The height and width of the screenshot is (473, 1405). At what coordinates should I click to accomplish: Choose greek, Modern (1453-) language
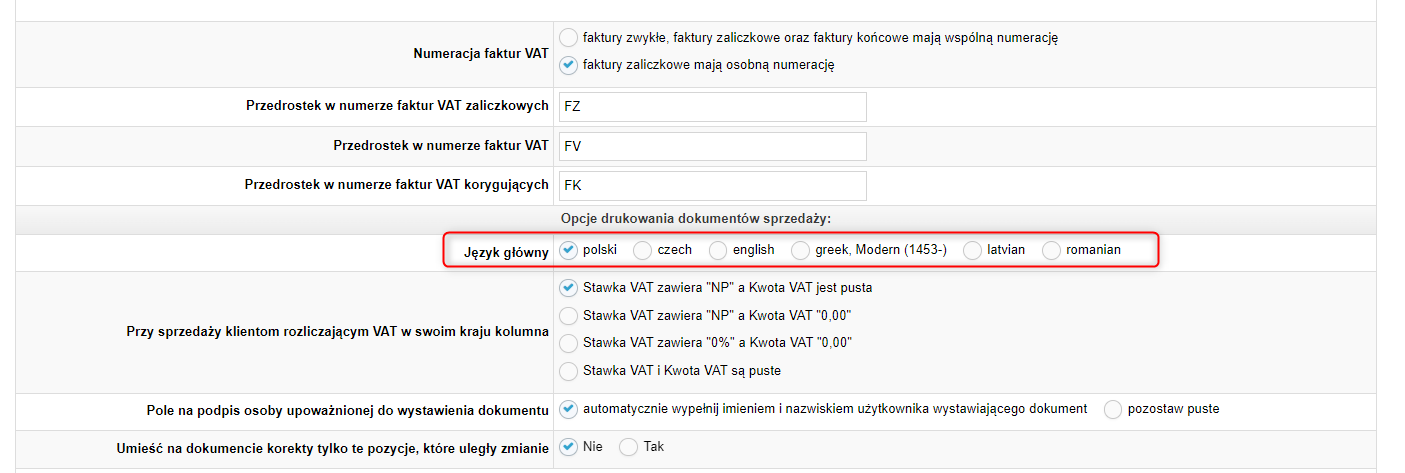coord(801,250)
